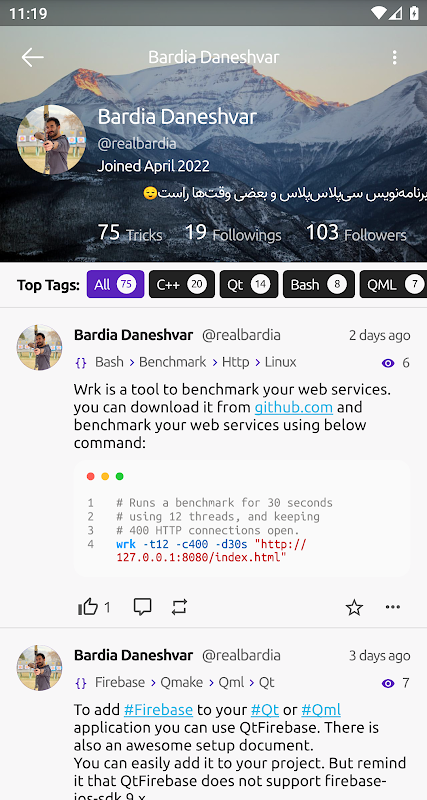This screenshot has width=427, height=800.
Task: View the 103 Followers list
Action: point(356,233)
